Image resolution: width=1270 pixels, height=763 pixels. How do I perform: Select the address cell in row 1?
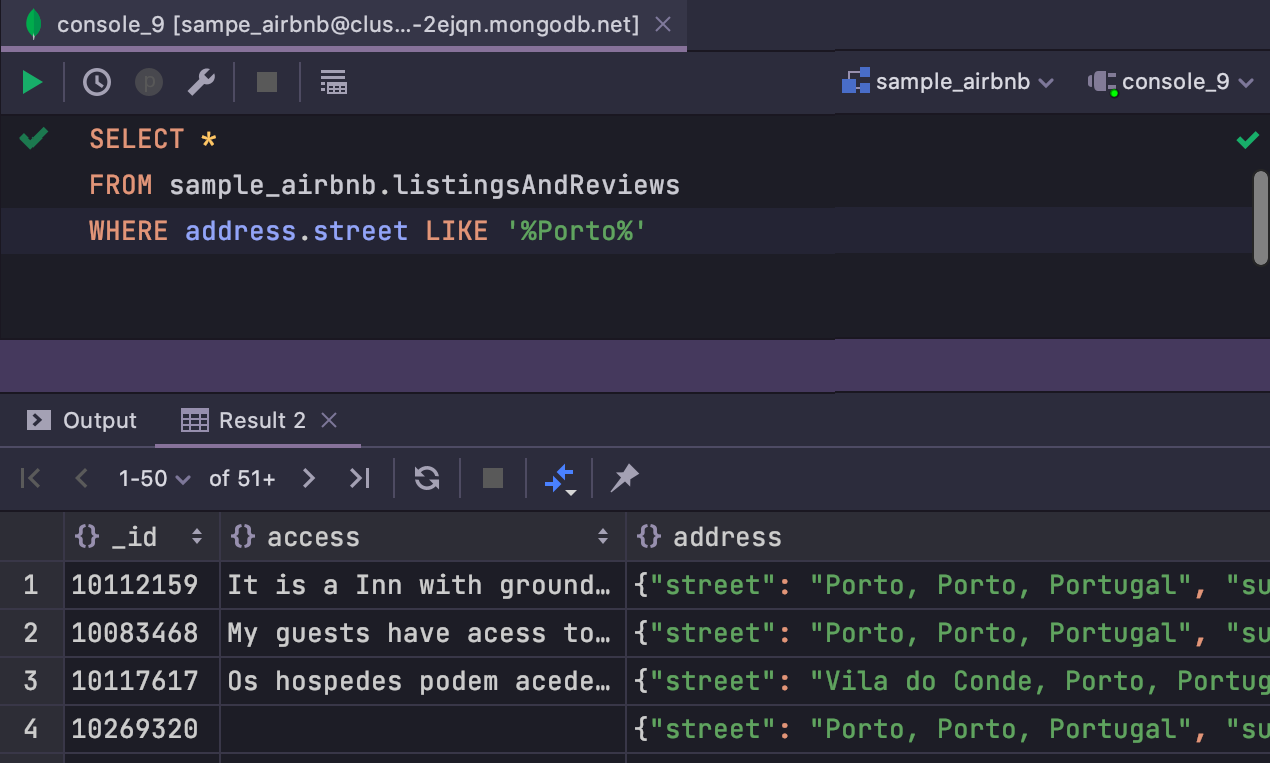coord(948,585)
